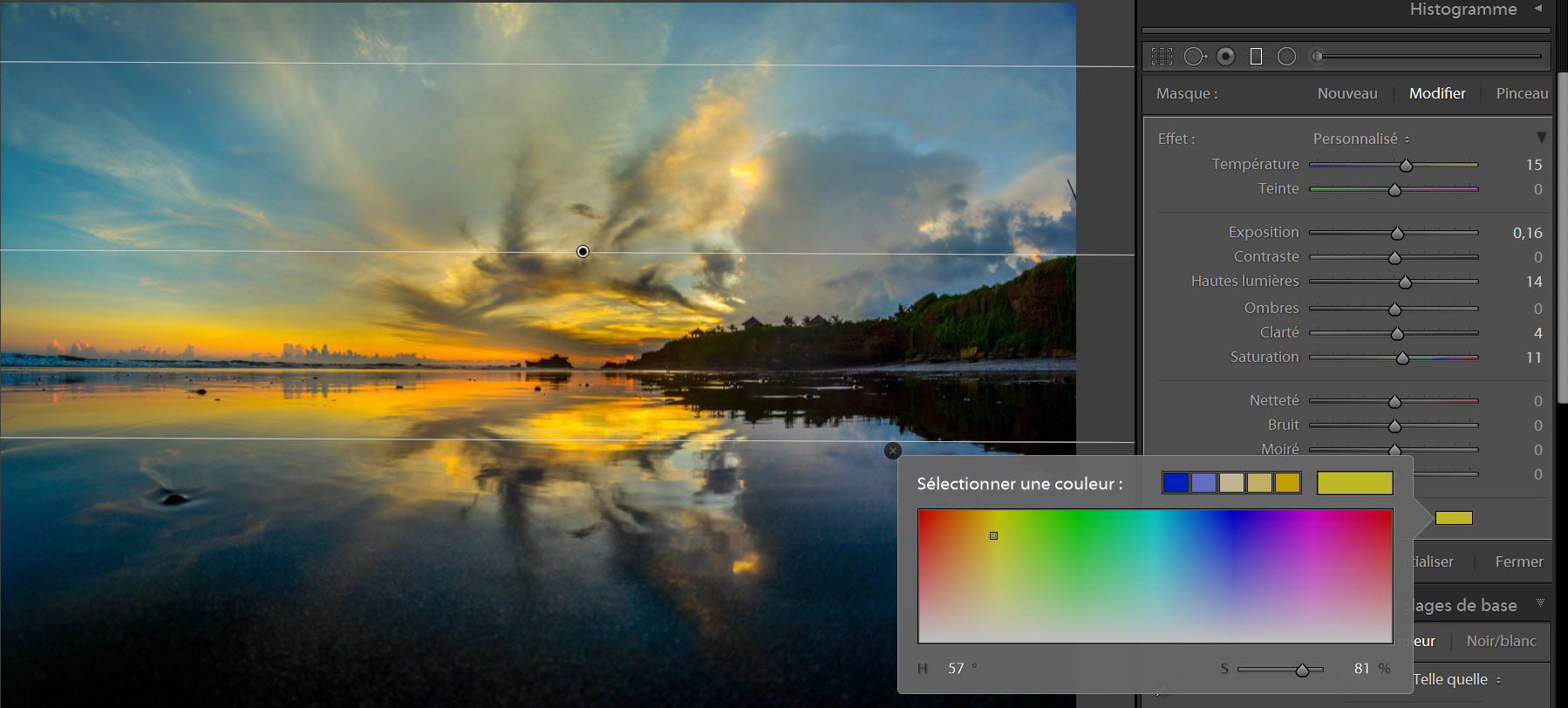Collapse the effect sliders with the disclosure triangle
This screenshot has width=1568, height=708.
1541,138
